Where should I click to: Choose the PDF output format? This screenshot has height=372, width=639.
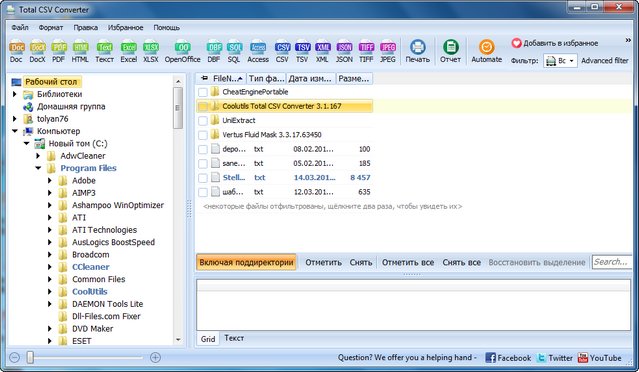point(59,52)
